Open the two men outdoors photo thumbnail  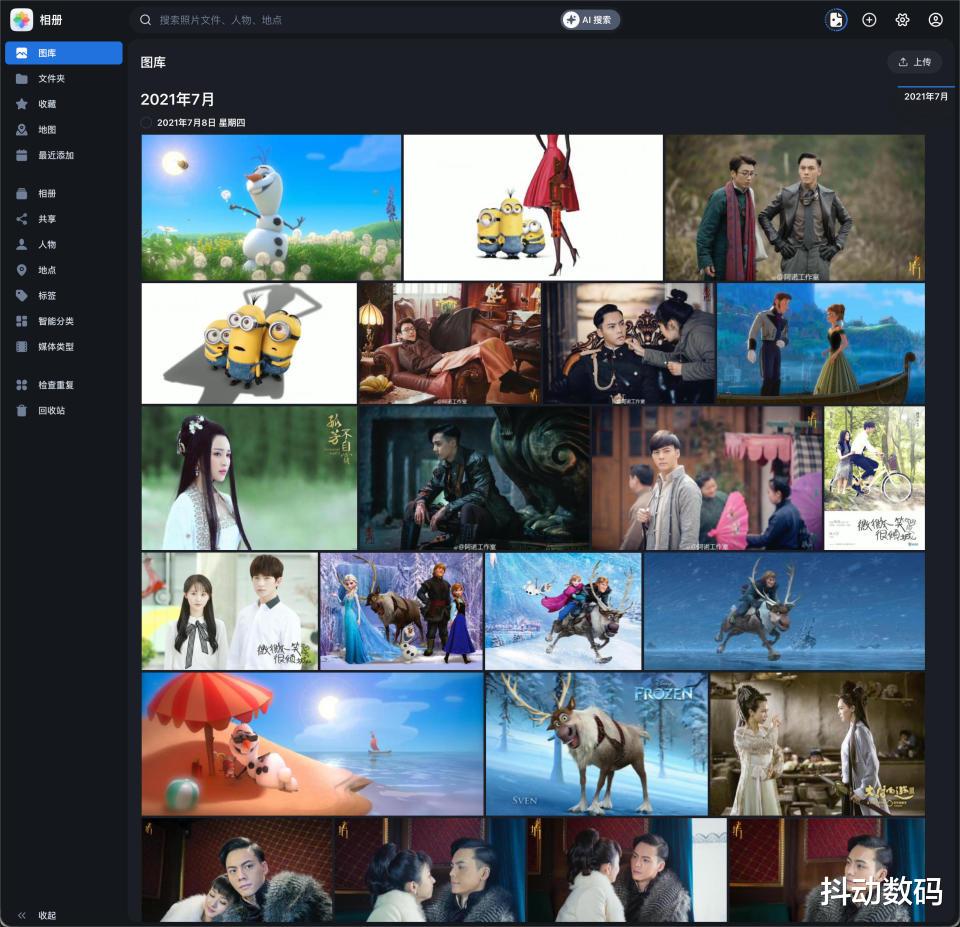[795, 208]
